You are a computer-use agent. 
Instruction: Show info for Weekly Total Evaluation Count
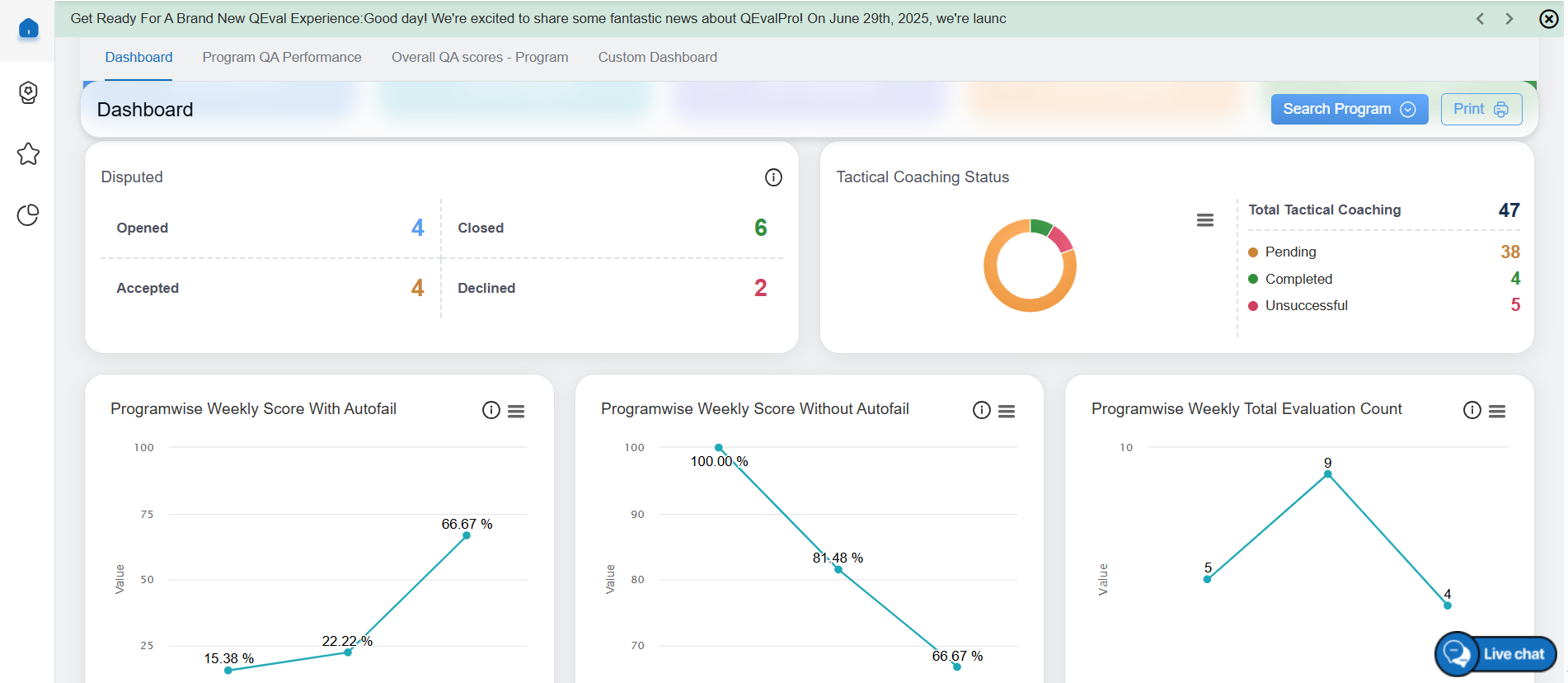pos(1472,411)
